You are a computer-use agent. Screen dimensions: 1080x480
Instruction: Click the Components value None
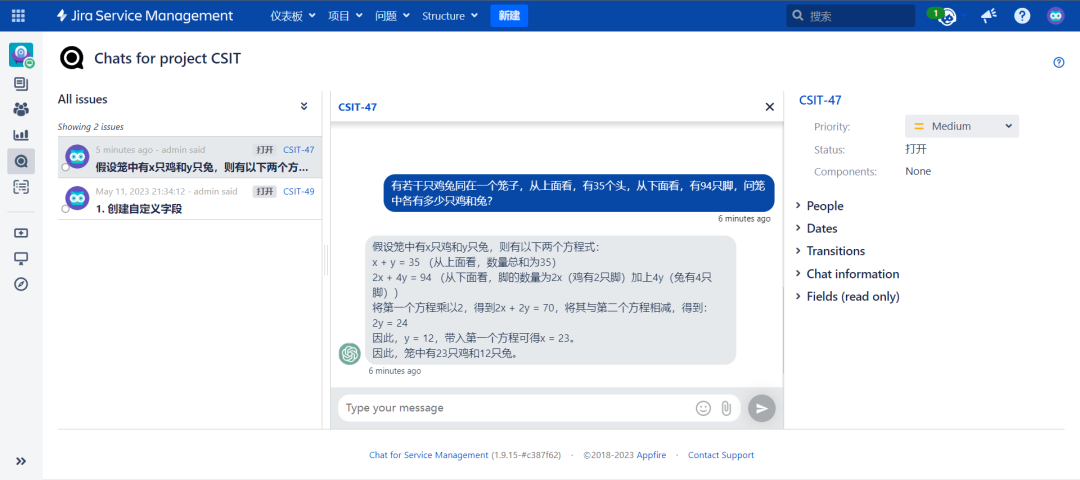coord(918,171)
